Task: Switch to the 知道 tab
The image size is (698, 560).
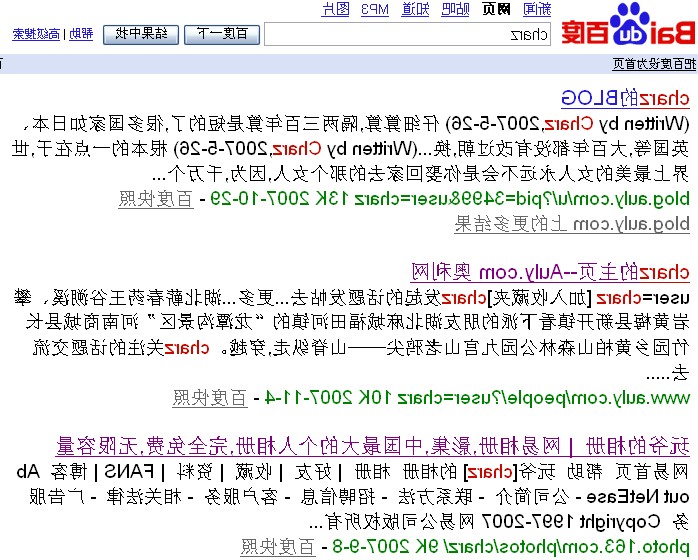Action: pyautogui.click(x=415, y=9)
